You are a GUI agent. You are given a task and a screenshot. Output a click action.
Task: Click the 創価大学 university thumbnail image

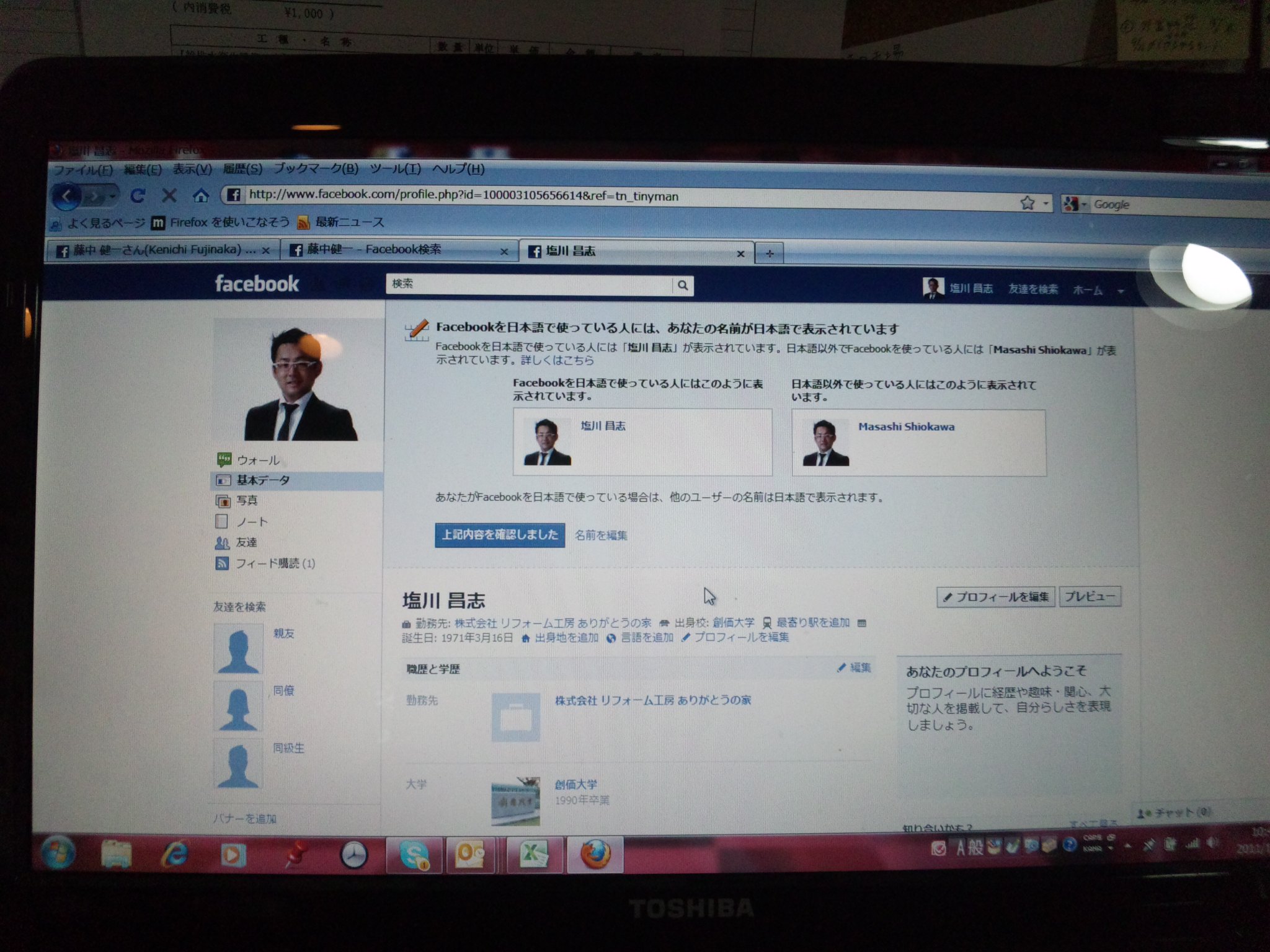point(515,801)
